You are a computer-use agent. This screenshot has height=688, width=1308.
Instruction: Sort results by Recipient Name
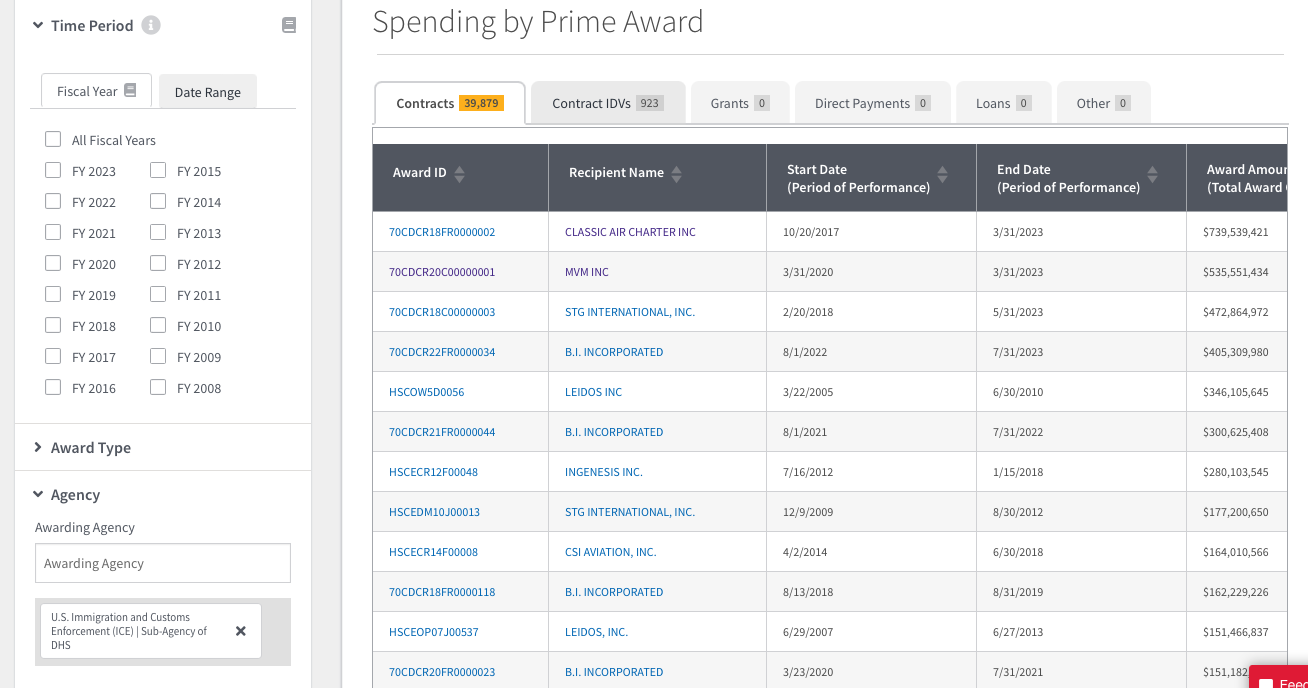tap(678, 172)
